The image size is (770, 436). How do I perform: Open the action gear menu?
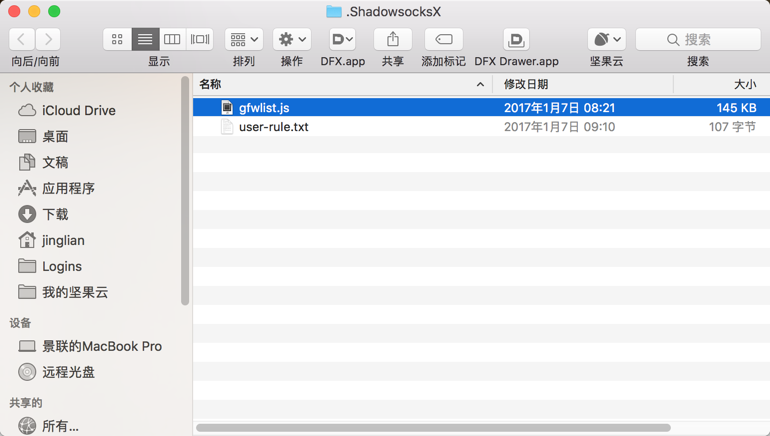[x=292, y=39]
